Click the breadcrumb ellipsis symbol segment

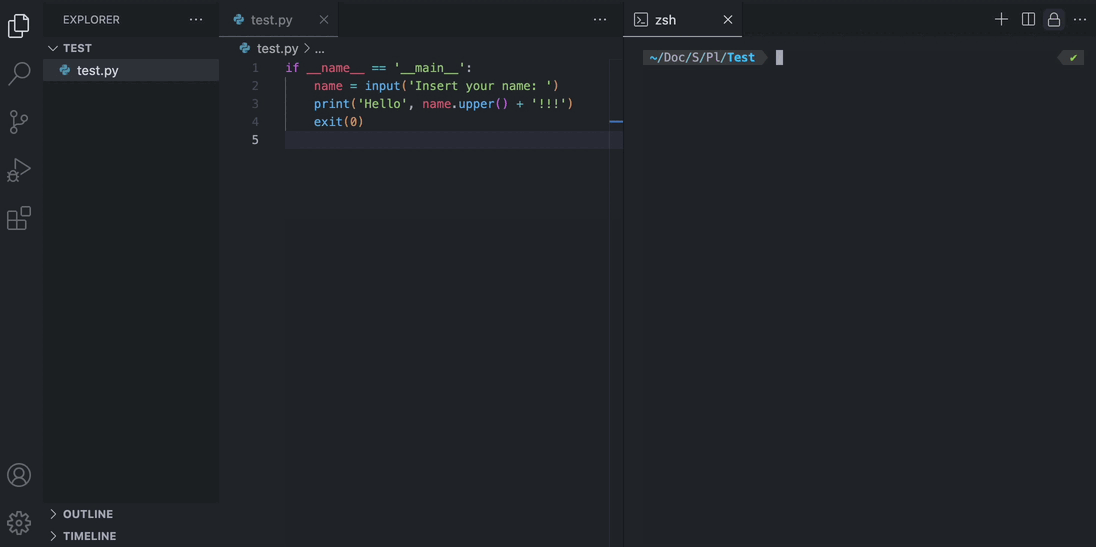[x=319, y=49]
